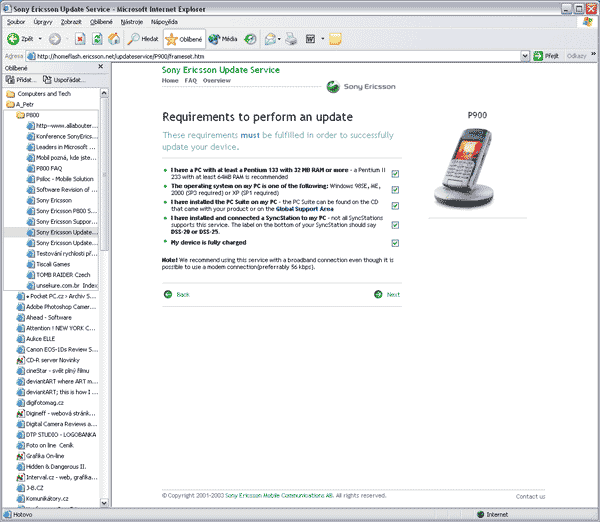Click favorites scrollbar down arrow

coord(104,502)
